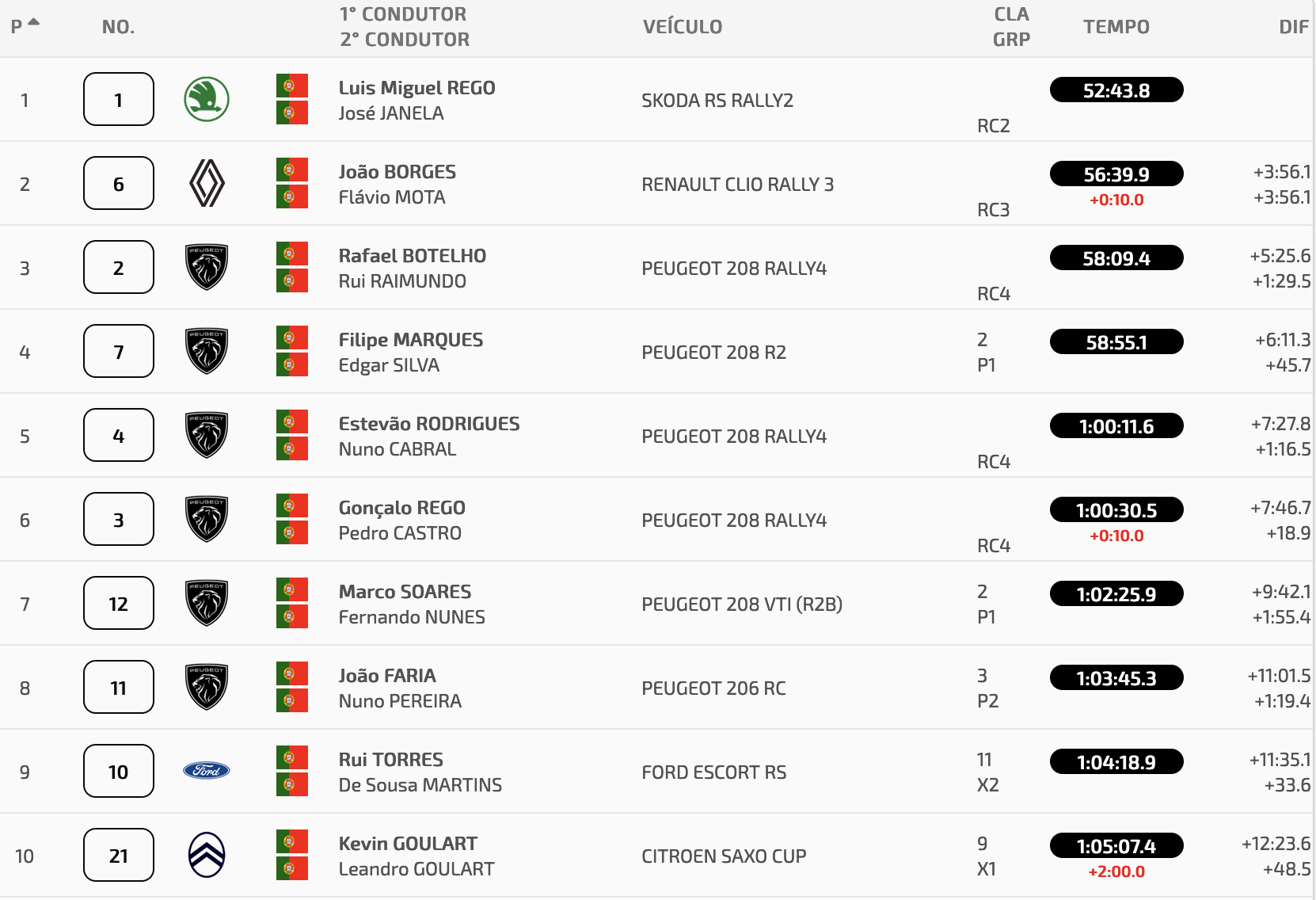Click the 52:43.8 time badge
This screenshot has width=1316, height=900.
pos(1116,90)
